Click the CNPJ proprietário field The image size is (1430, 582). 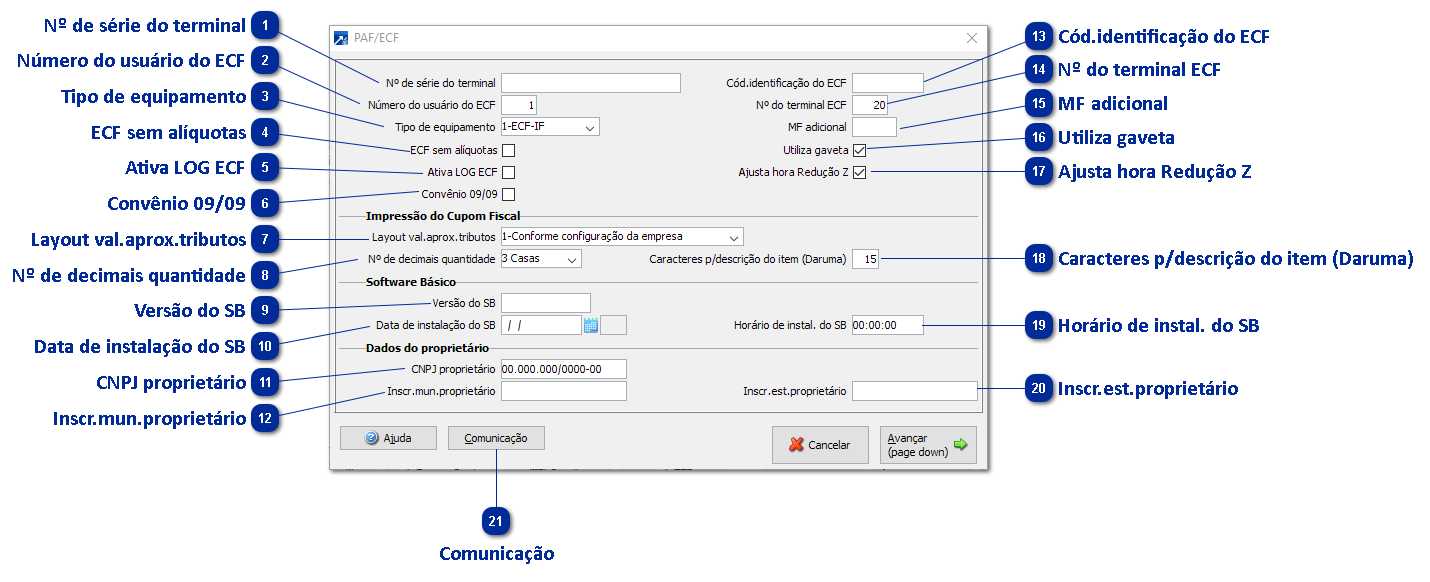[563, 368]
